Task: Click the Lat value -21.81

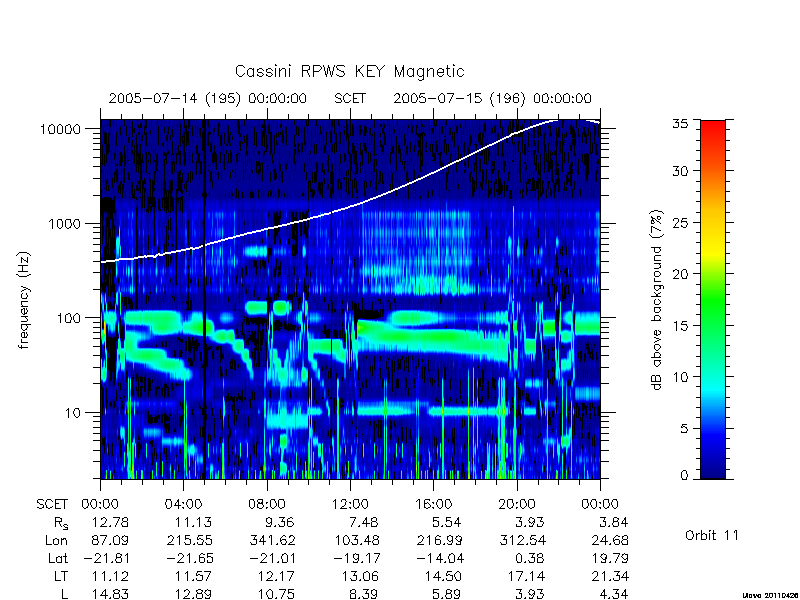Action: click(106, 559)
